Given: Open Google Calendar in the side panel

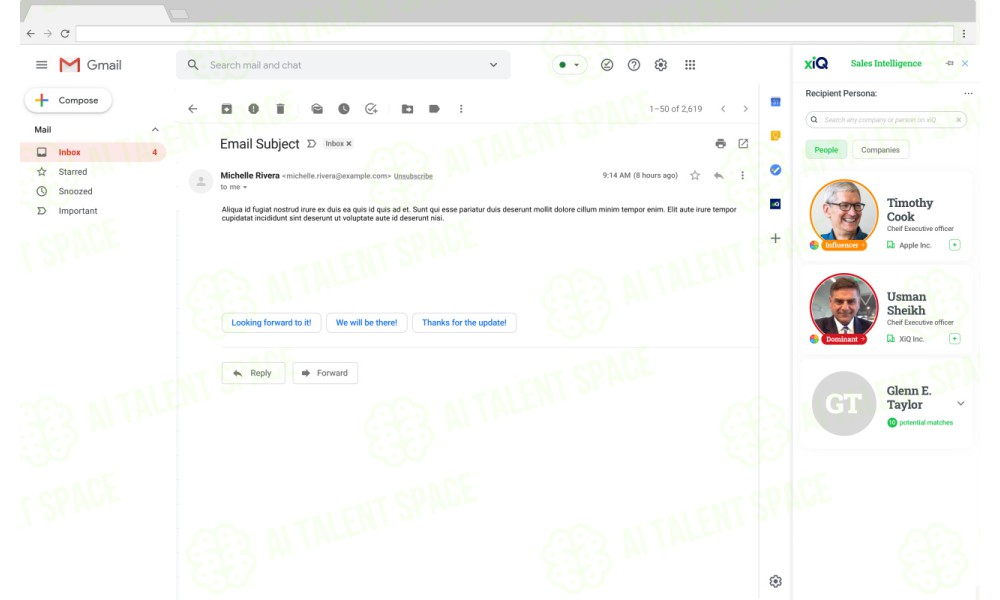Looking at the screenshot, I should (776, 102).
